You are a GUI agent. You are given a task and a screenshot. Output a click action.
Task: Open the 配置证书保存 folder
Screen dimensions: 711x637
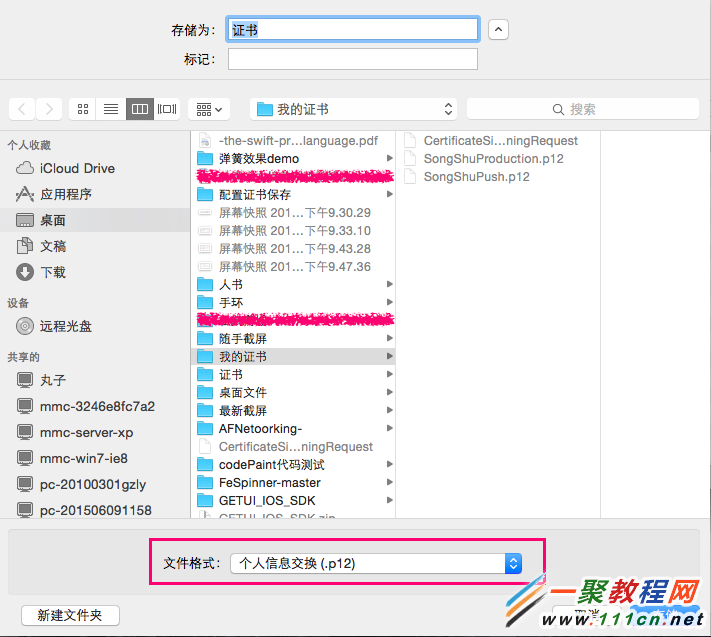coord(293,195)
